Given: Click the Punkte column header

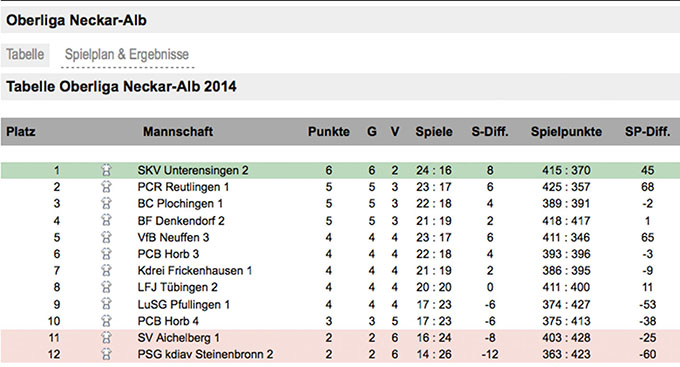Looking at the screenshot, I should (x=329, y=131).
